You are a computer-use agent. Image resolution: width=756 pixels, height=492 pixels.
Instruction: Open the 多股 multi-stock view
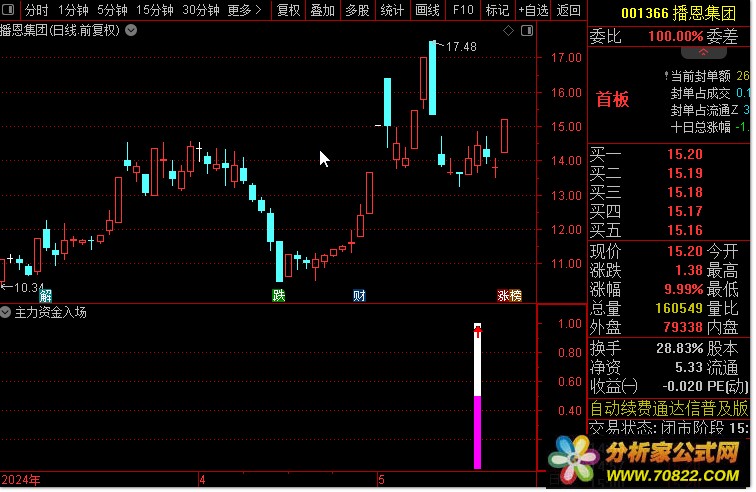357,10
